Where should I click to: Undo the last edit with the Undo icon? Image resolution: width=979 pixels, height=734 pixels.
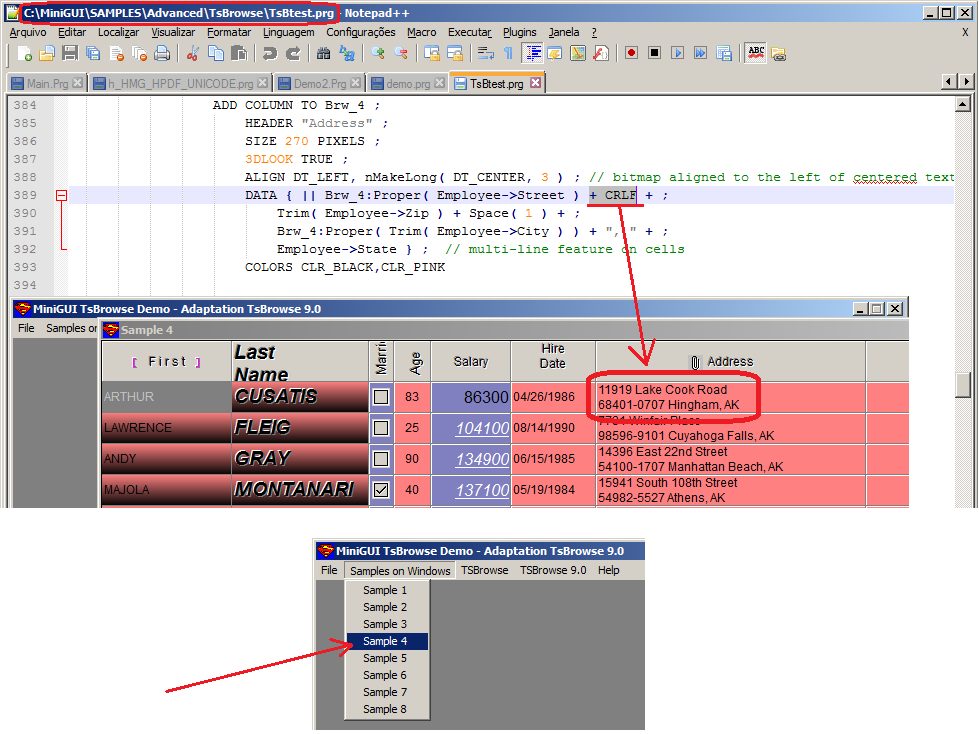(269, 54)
